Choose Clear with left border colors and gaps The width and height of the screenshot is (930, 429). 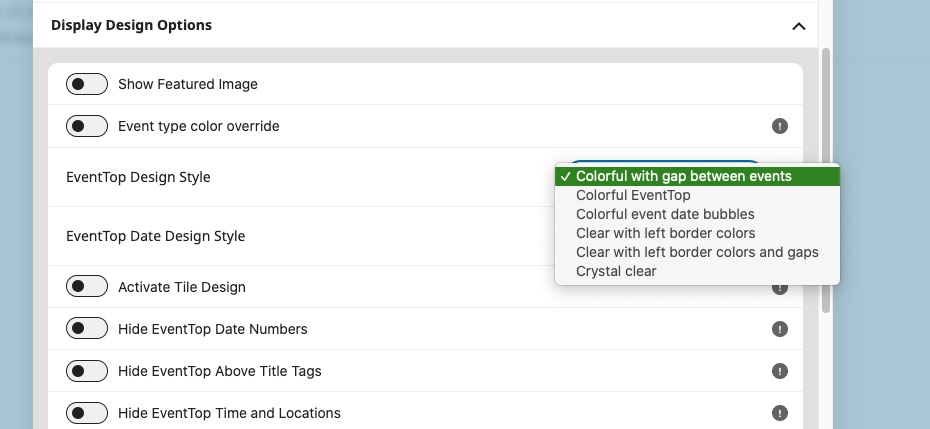pos(698,252)
